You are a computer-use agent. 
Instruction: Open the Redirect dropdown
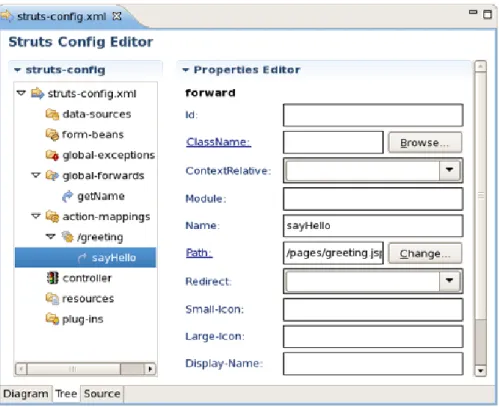coord(449,280)
